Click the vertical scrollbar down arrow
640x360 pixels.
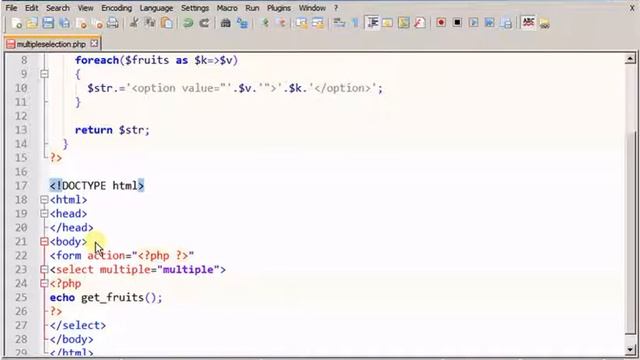point(630,350)
